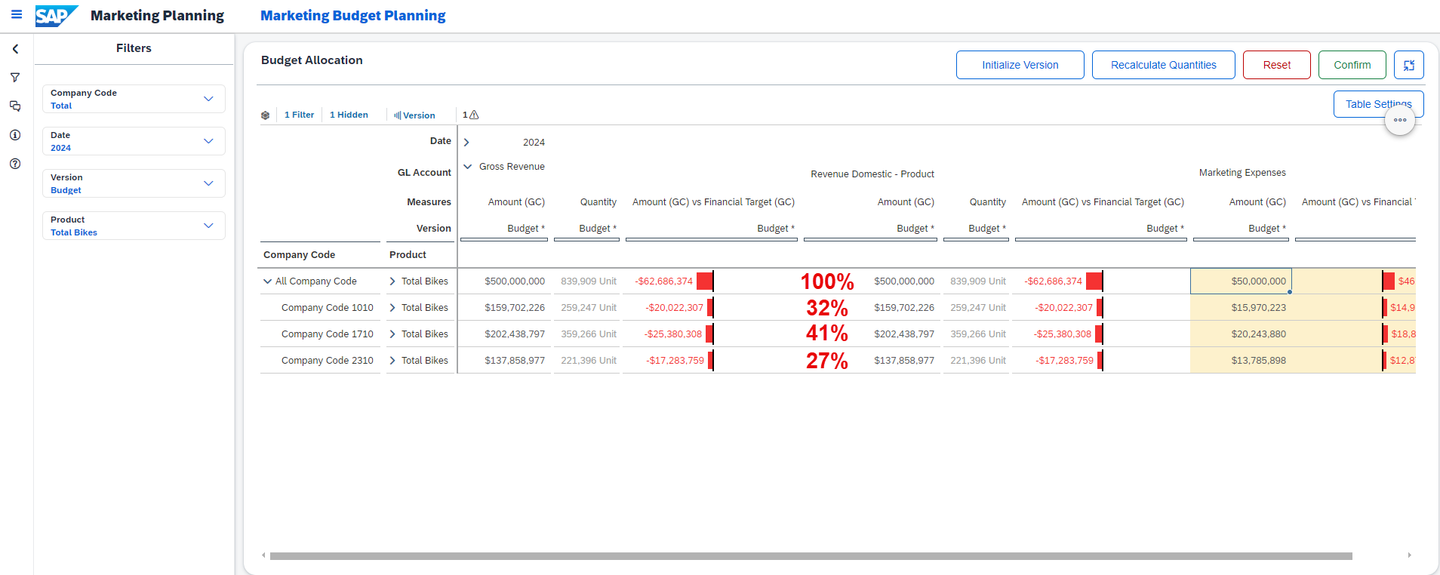1440x575 pixels.
Task: Click the Filters panel heading
Action: click(134, 48)
